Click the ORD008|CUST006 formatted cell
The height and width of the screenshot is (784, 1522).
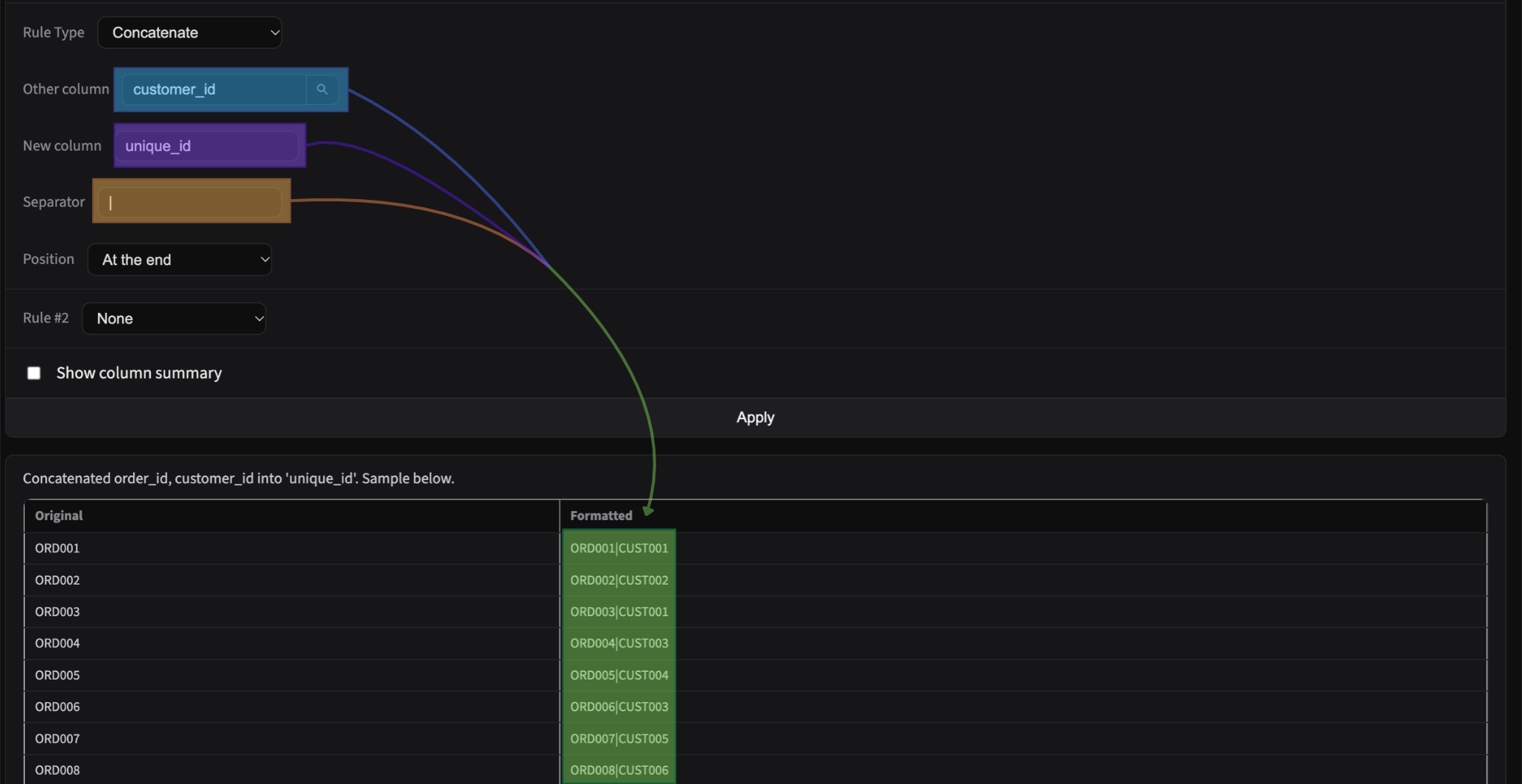click(x=1023, y=770)
